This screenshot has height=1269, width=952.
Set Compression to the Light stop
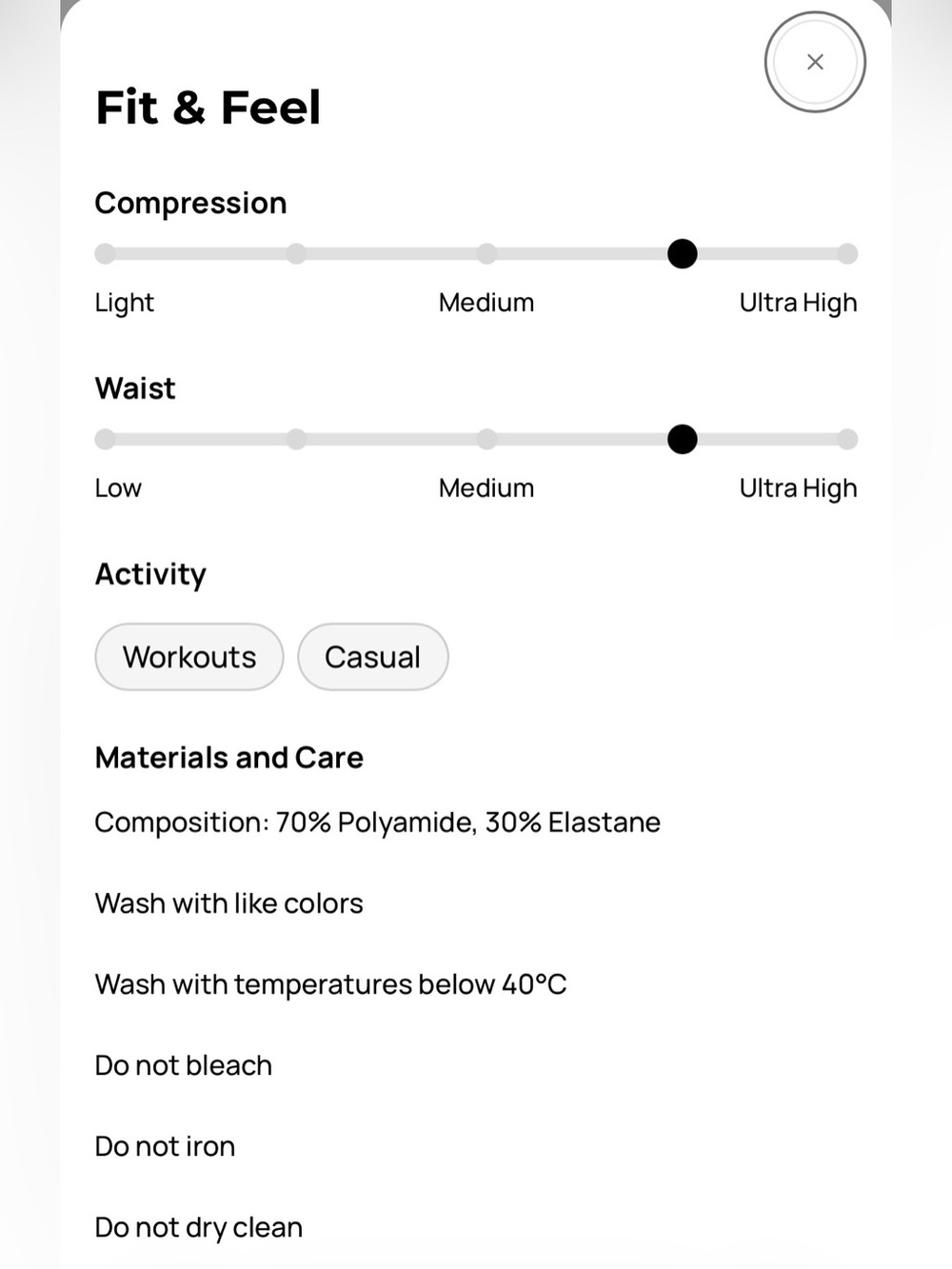pyautogui.click(x=106, y=254)
